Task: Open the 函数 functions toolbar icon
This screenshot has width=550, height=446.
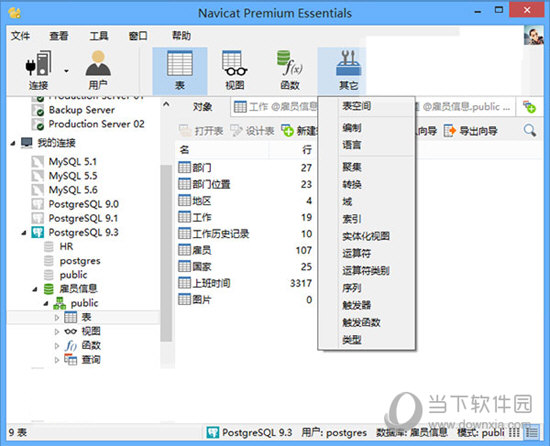Action: point(290,70)
